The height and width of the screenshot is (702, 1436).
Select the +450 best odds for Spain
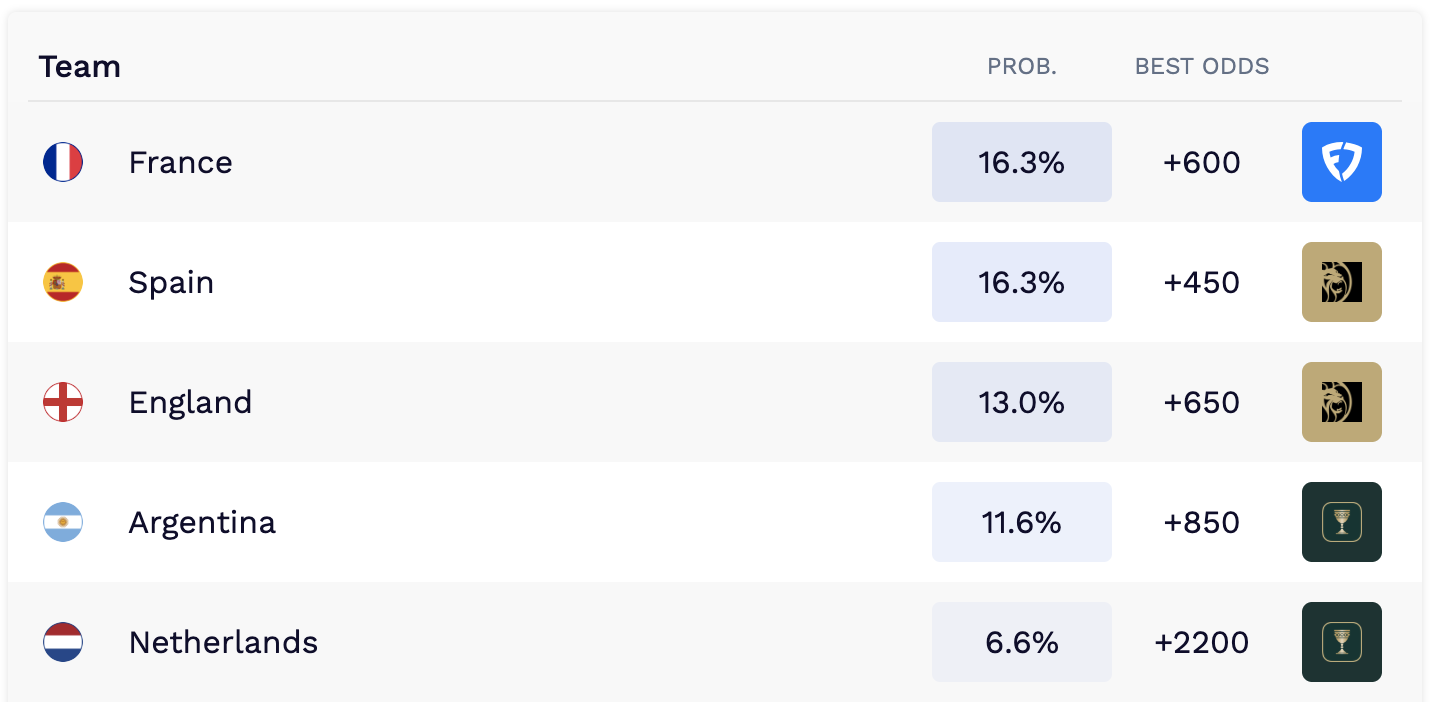(x=1202, y=282)
